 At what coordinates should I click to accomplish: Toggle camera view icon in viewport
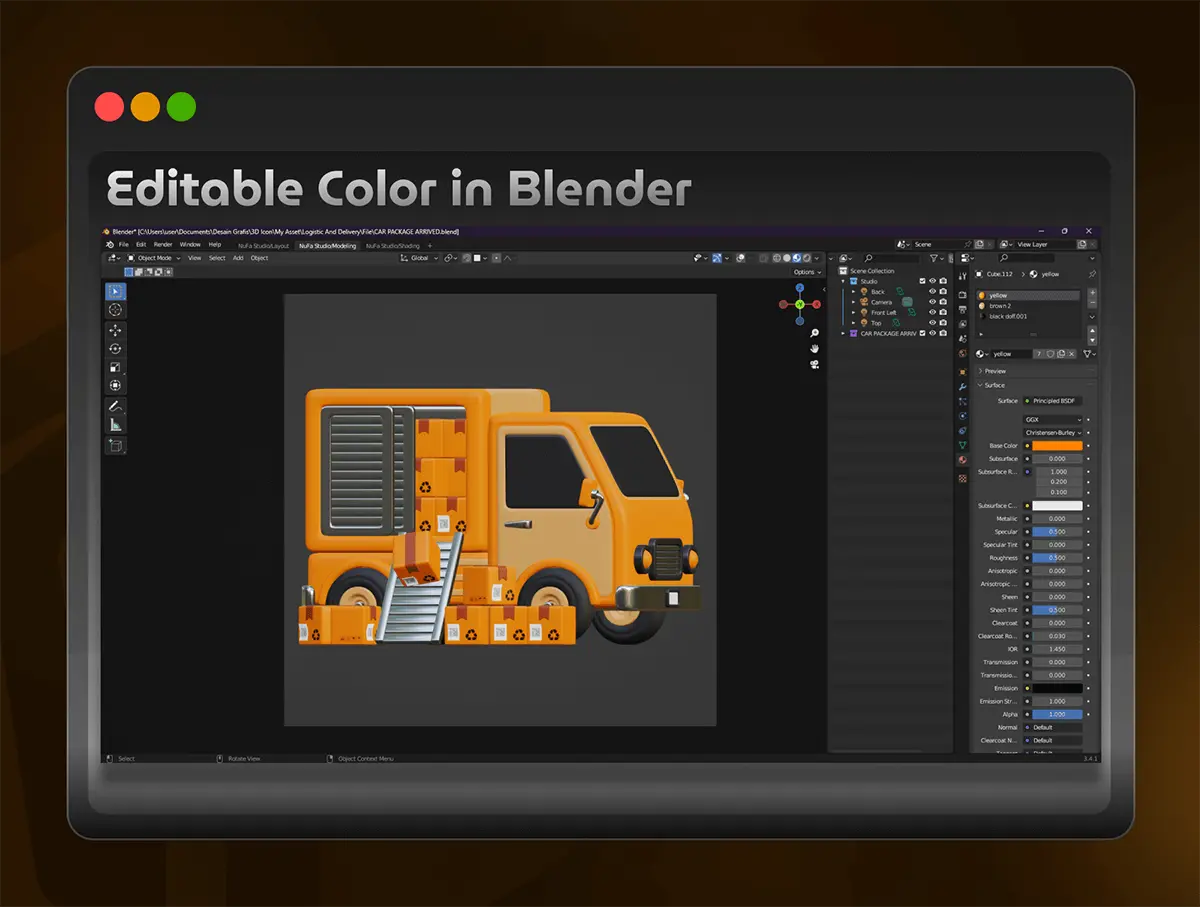pyautogui.click(x=815, y=364)
